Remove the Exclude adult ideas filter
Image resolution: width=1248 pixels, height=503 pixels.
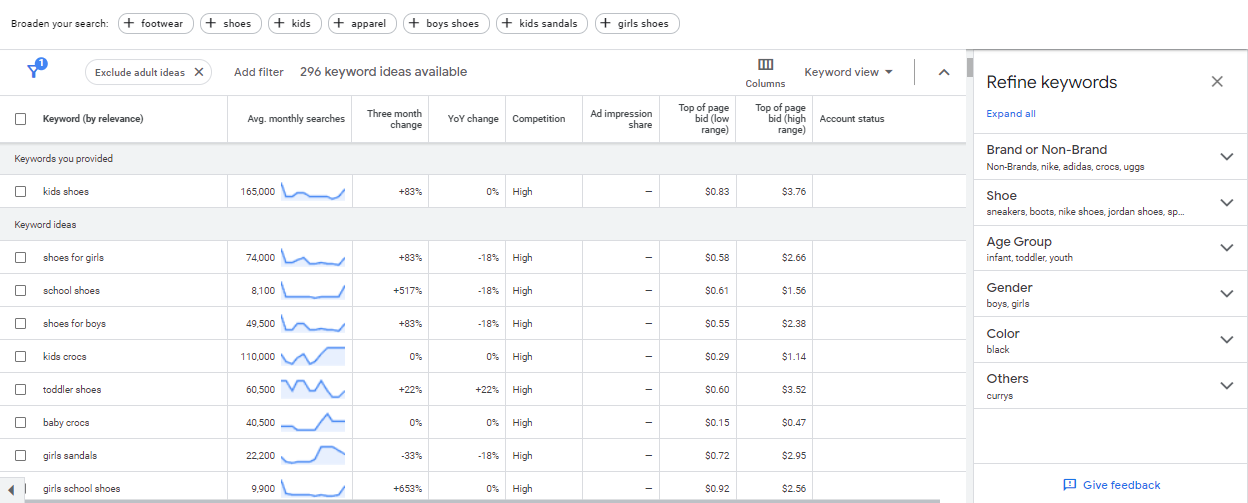(198, 72)
